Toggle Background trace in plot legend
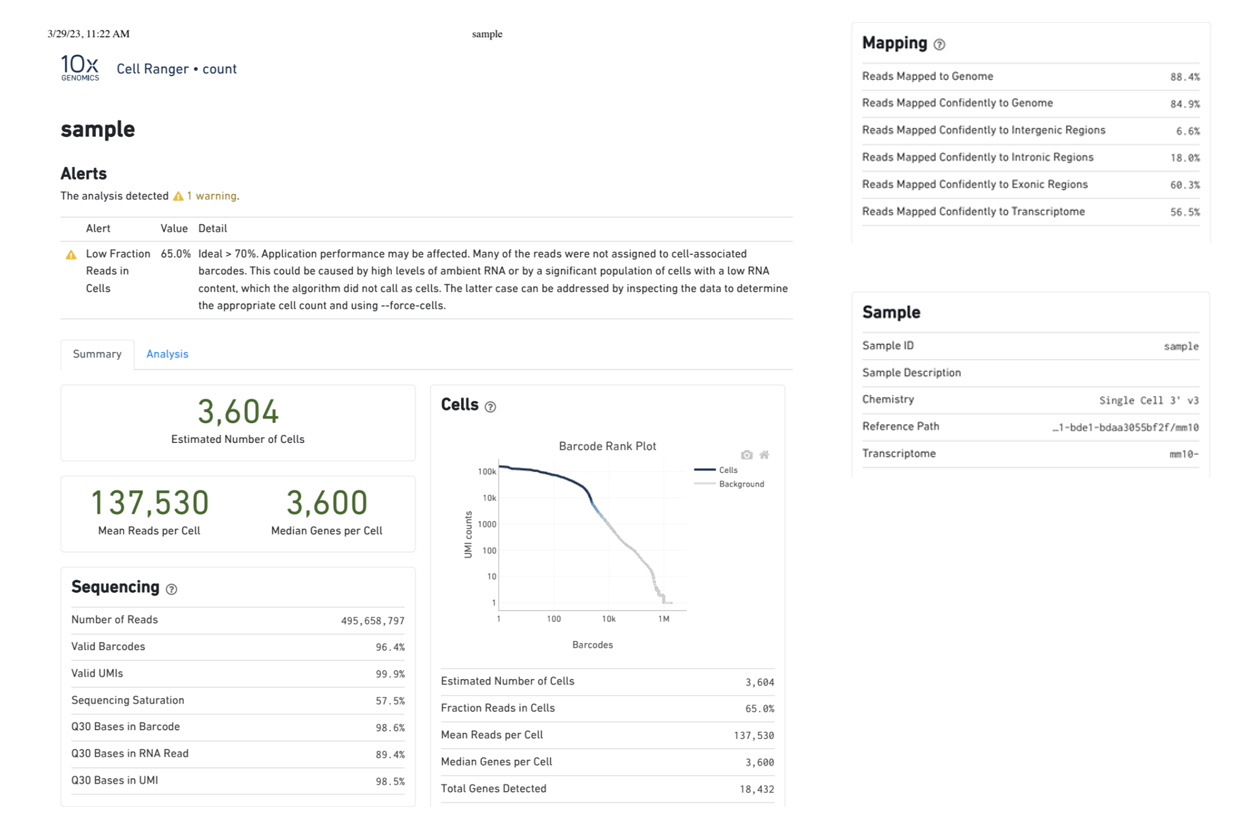 pyautogui.click(x=729, y=484)
